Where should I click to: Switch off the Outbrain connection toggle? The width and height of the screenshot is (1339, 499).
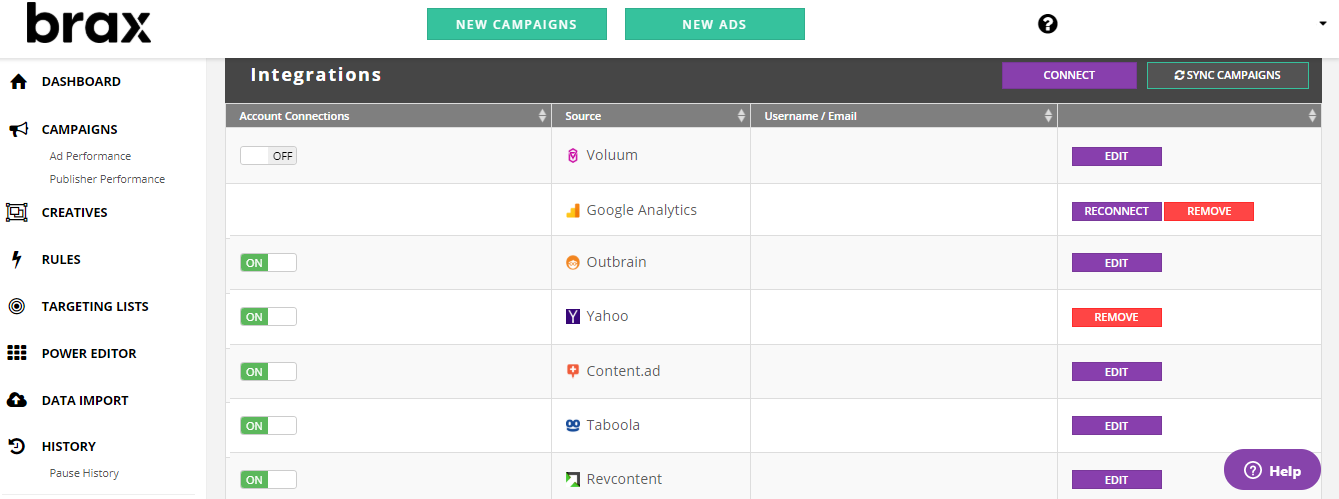[x=268, y=262]
